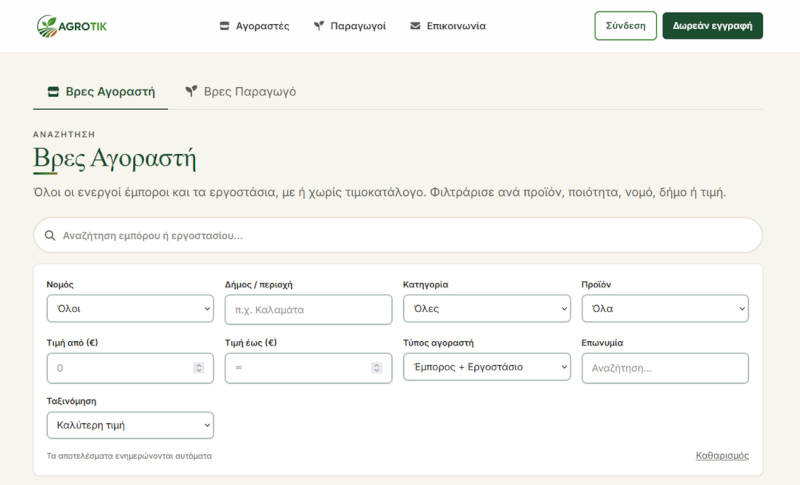The width and height of the screenshot is (800, 485).
Task: Adjust the Τιμή έως spinner arrows
Action: coord(377,368)
